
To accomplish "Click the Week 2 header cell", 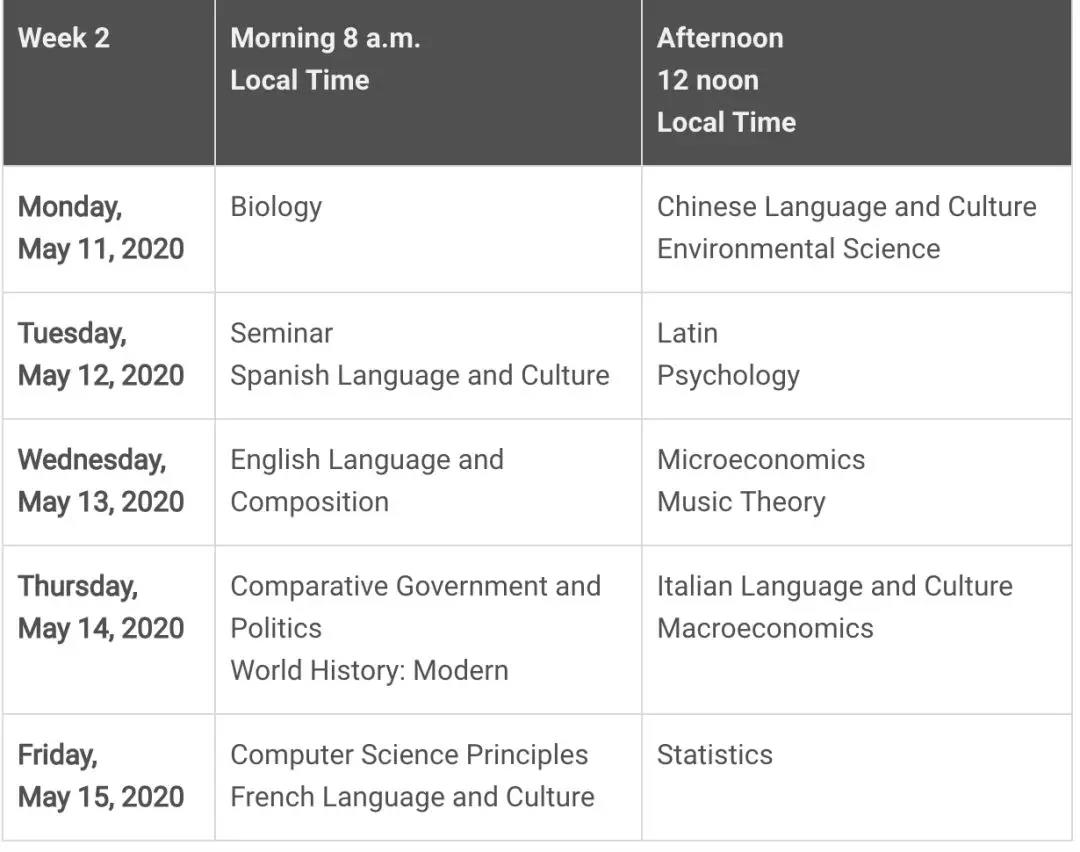I will (64, 39).
